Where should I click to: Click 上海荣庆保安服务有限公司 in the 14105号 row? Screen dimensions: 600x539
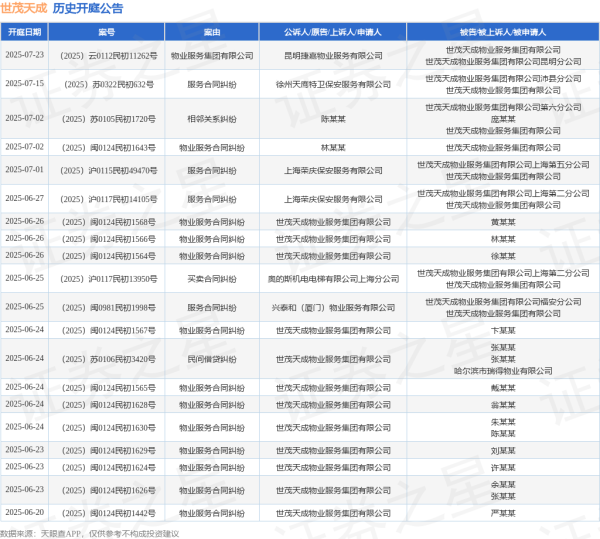pyautogui.click(x=333, y=199)
